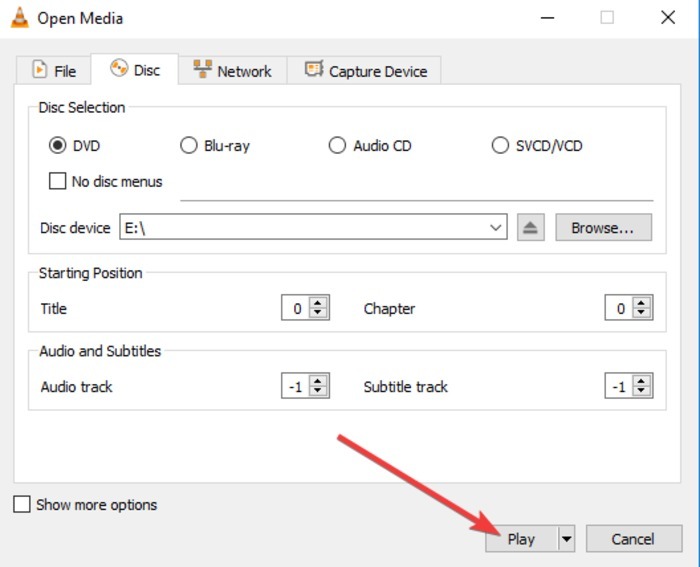Choose the Blu-ray disc option
The width and height of the screenshot is (700, 567).
(188, 146)
